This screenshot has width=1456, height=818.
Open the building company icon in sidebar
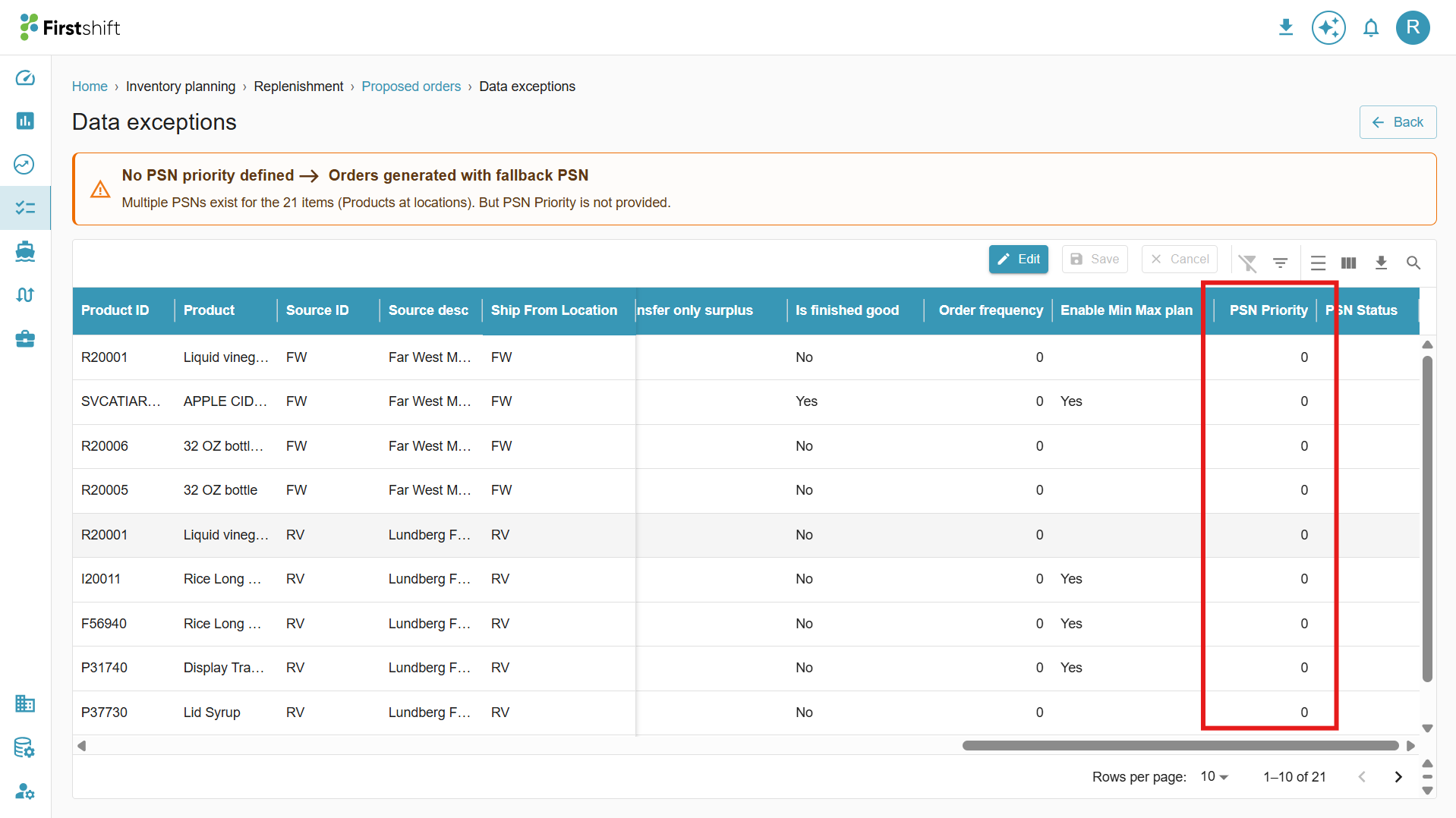point(25,703)
